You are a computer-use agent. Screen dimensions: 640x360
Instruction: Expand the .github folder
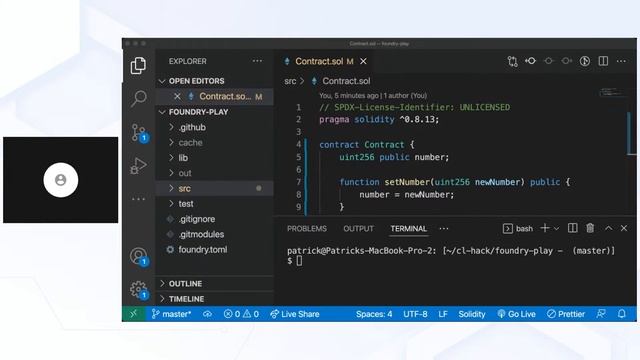pos(214,127)
